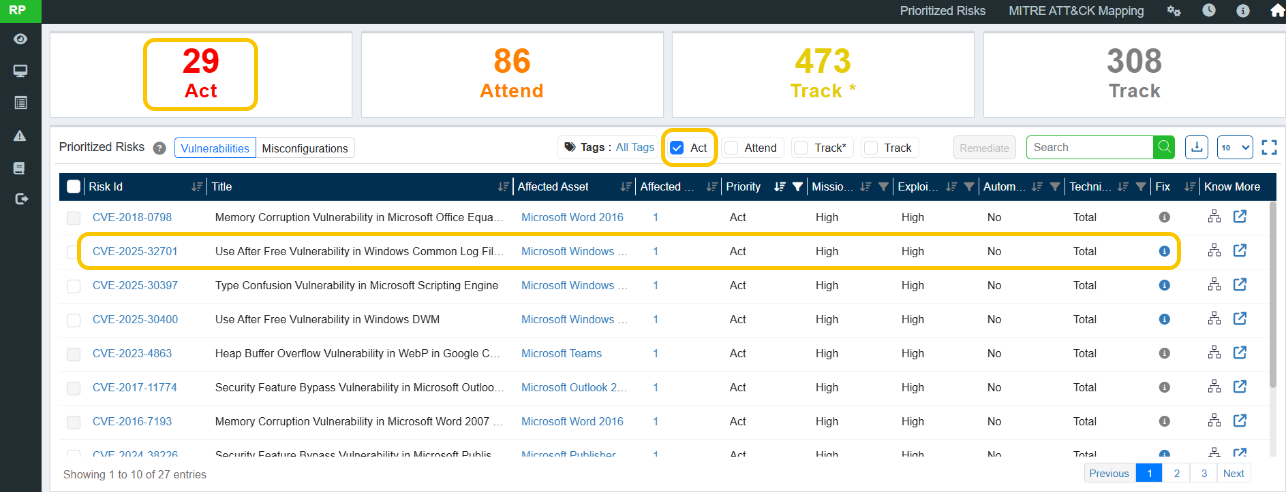Go to the Next page of entries
This screenshot has width=1286, height=492.
1234,473
